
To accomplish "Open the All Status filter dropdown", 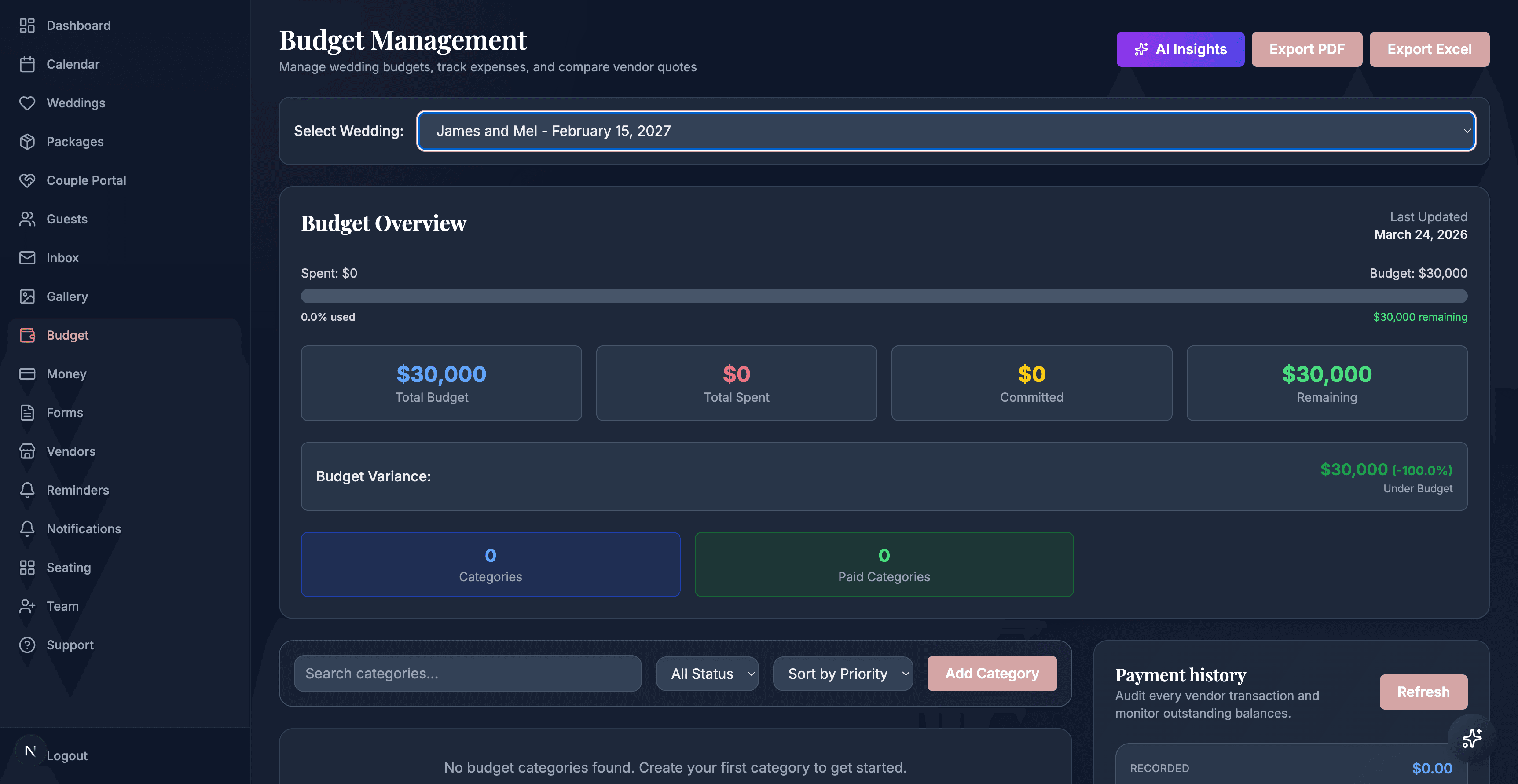I will click(x=707, y=673).
